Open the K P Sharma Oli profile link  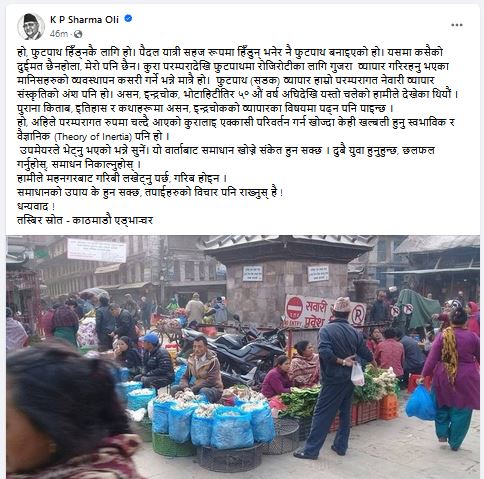[x=84, y=19]
